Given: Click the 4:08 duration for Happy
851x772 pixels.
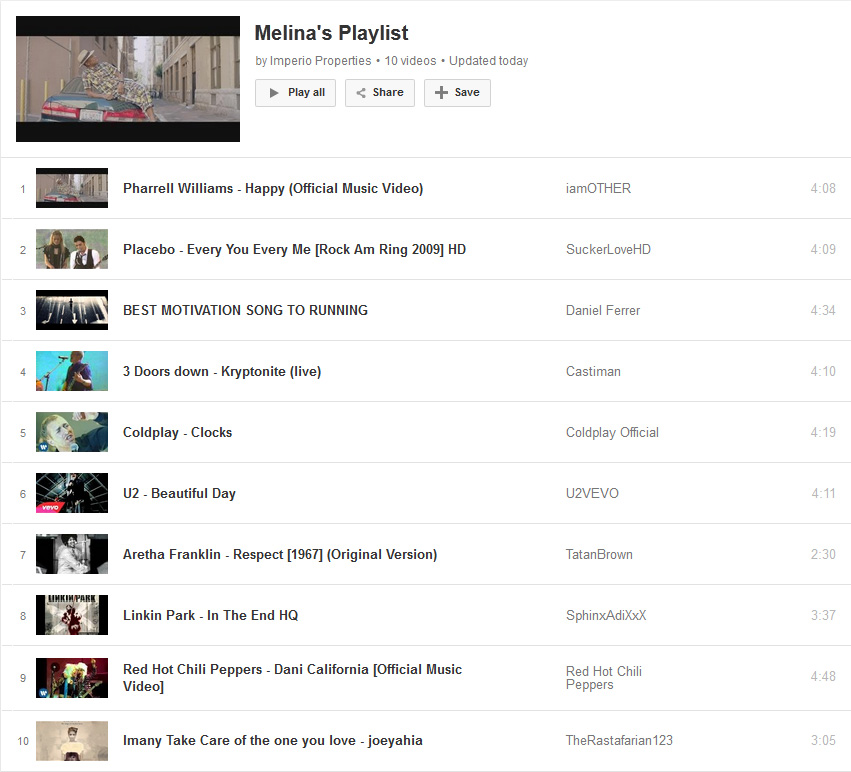Looking at the screenshot, I should tap(823, 188).
